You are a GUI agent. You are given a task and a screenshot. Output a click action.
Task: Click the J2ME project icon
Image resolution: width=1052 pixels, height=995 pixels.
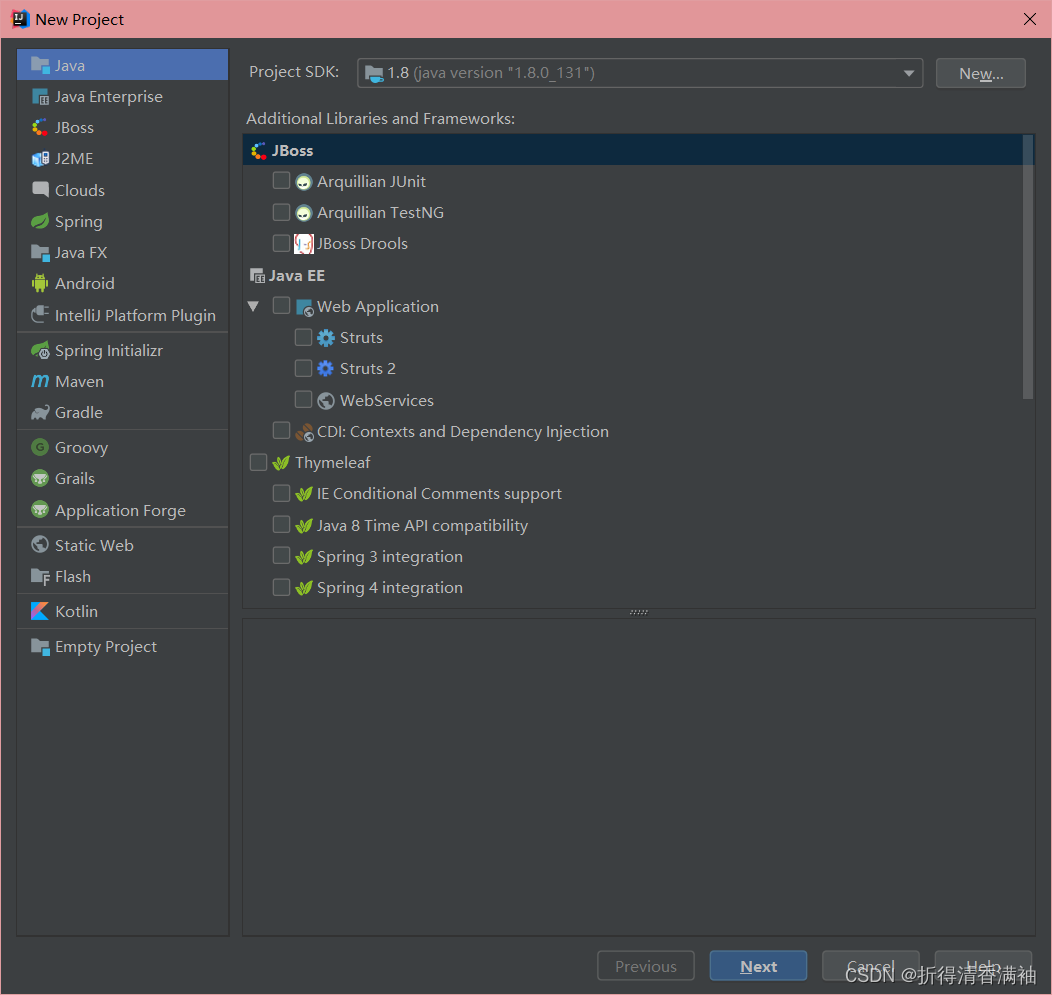point(40,158)
